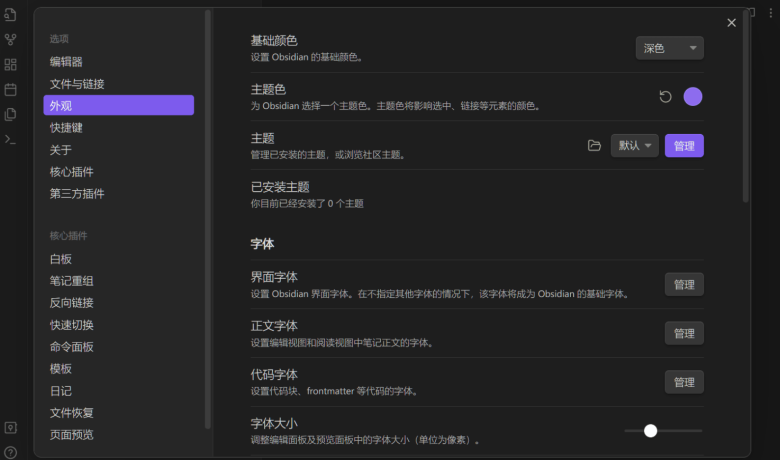This screenshot has width=780, height=460.
Task: Open 命令面板 plugin settings
Action: pyautogui.click(x=119, y=347)
